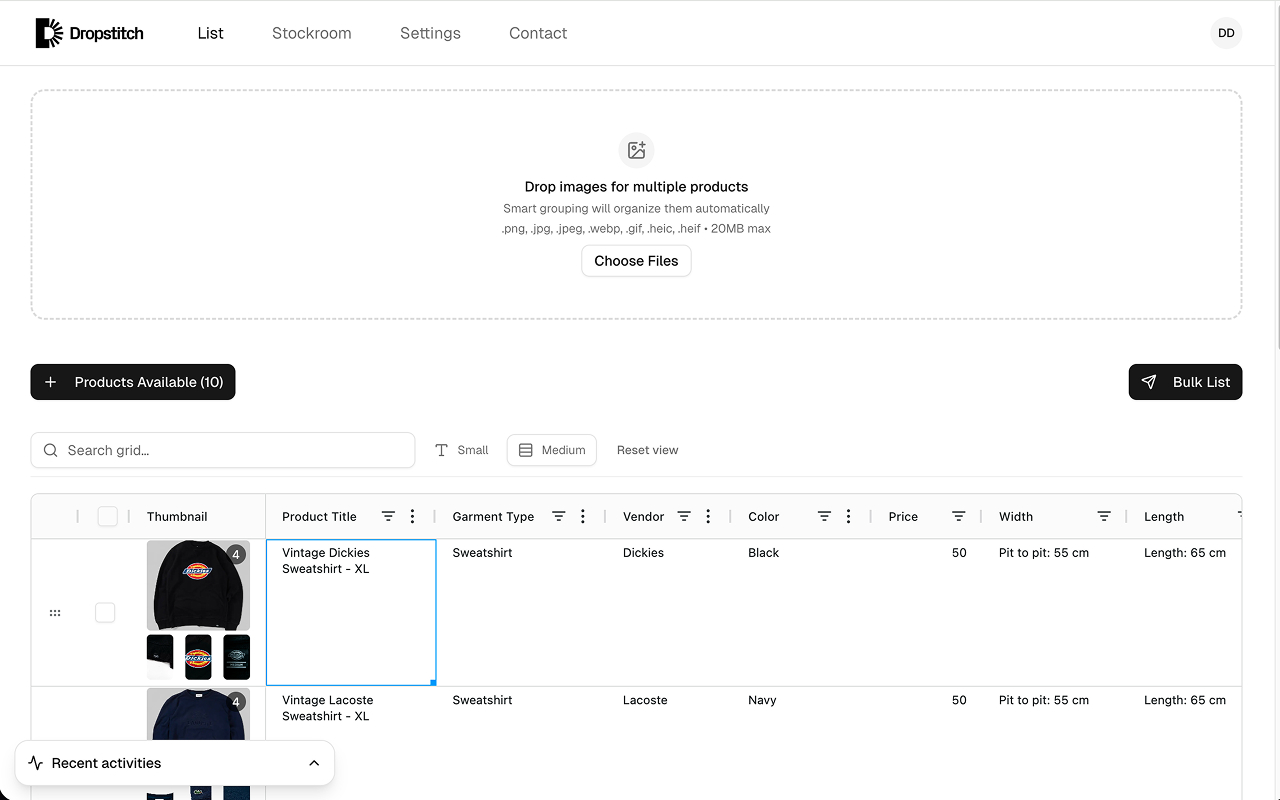Click the activity pulse icon in Recent activities
Image resolution: width=1280 pixels, height=800 pixels.
pyautogui.click(x=36, y=763)
